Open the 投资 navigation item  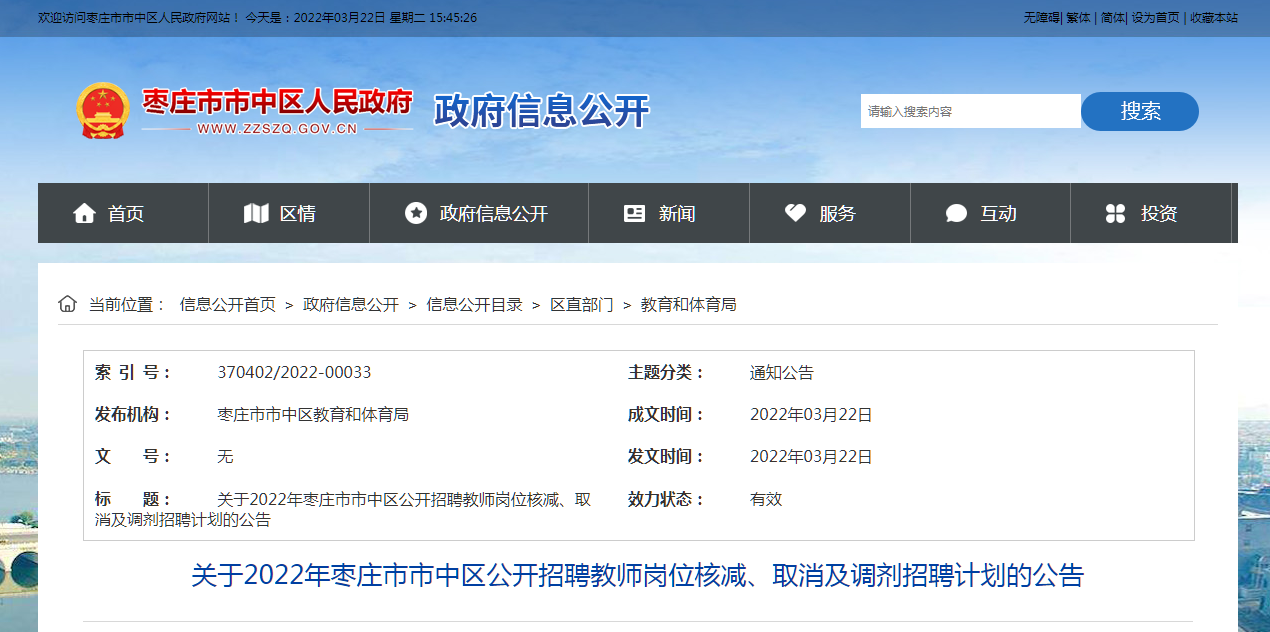[x=1151, y=213]
